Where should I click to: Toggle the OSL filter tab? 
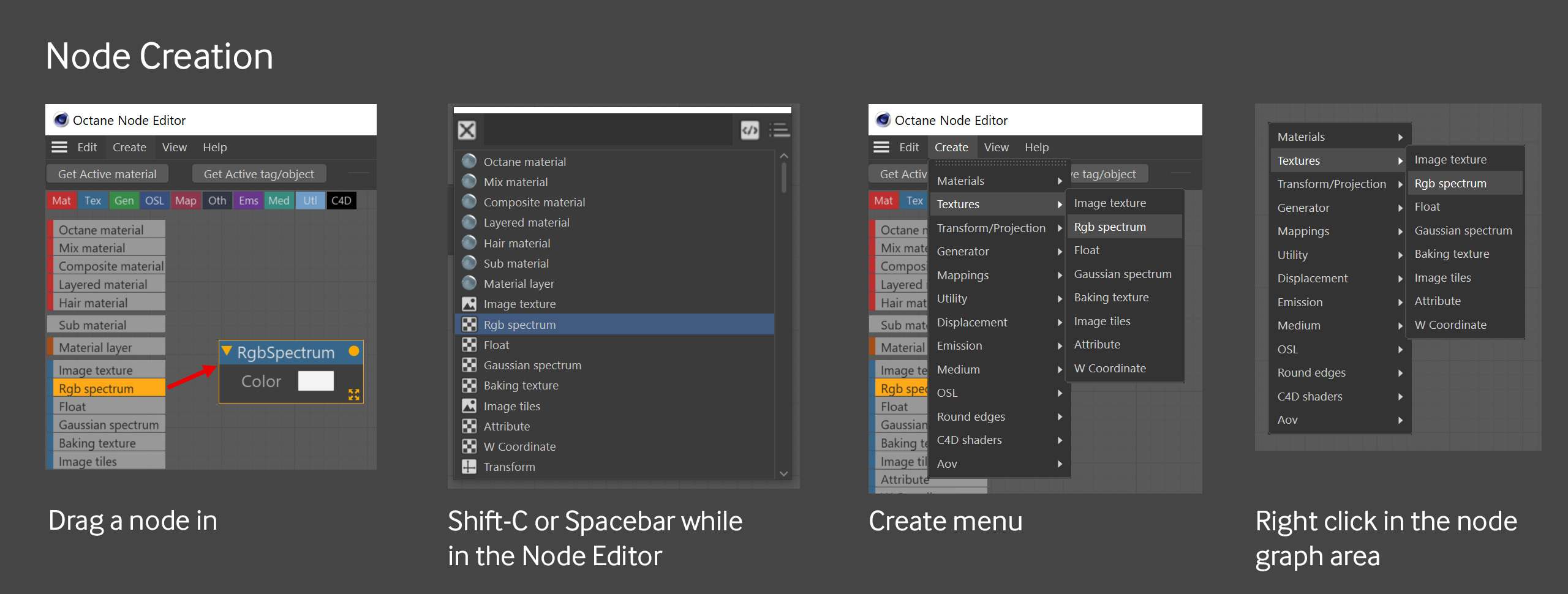(154, 200)
